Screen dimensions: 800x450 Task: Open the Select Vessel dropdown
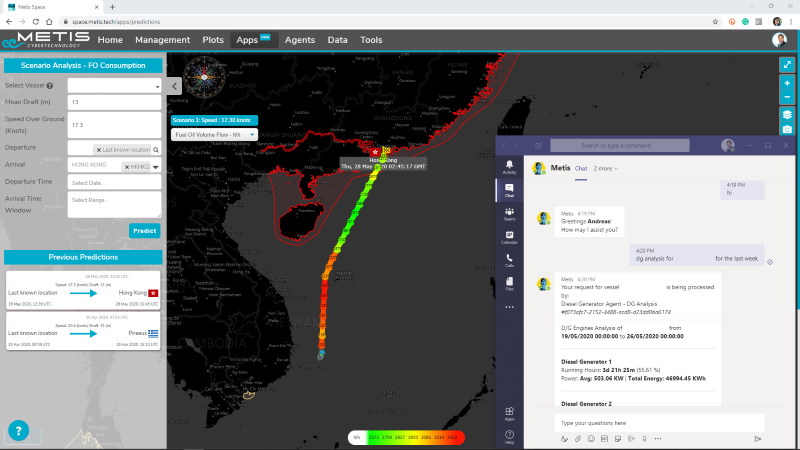(114, 86)
